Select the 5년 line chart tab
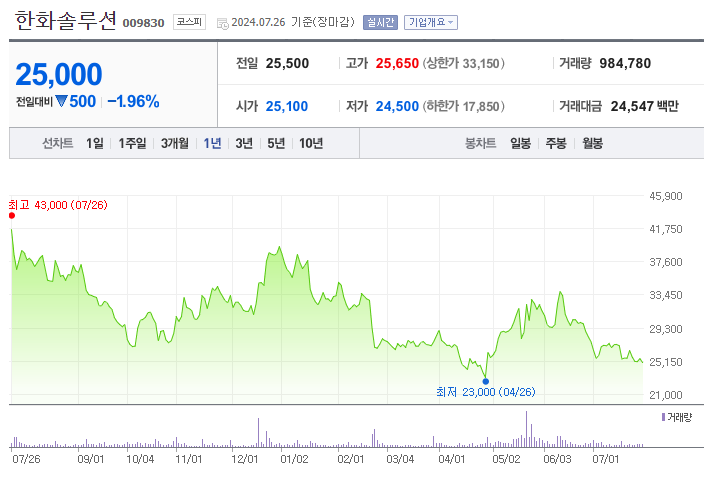 276,143
